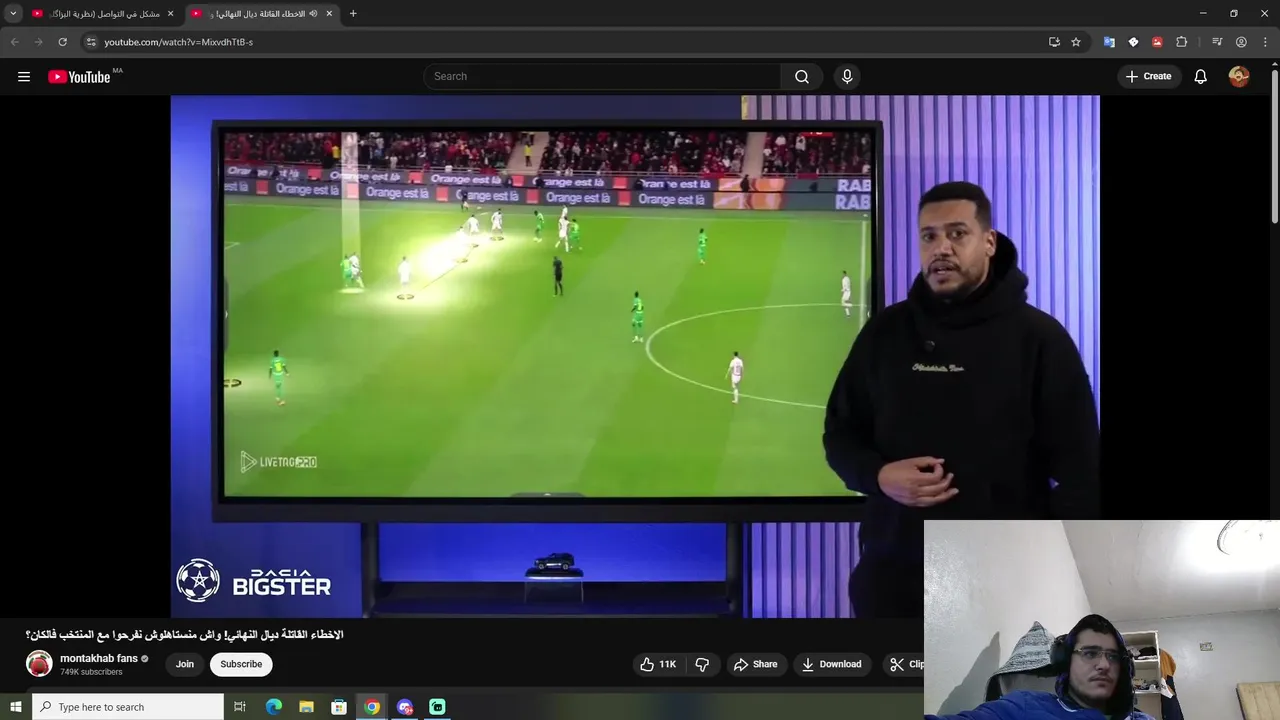Go forward in Chrome

(x=39, y=42)
